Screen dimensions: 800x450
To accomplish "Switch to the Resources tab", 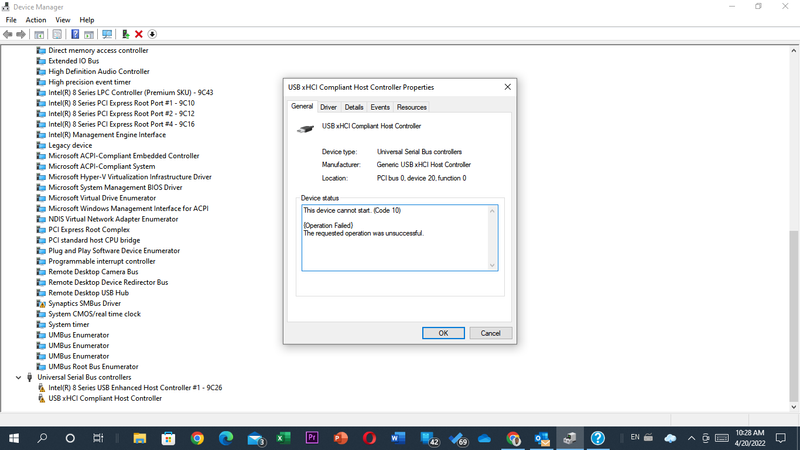I will point(411,107).
